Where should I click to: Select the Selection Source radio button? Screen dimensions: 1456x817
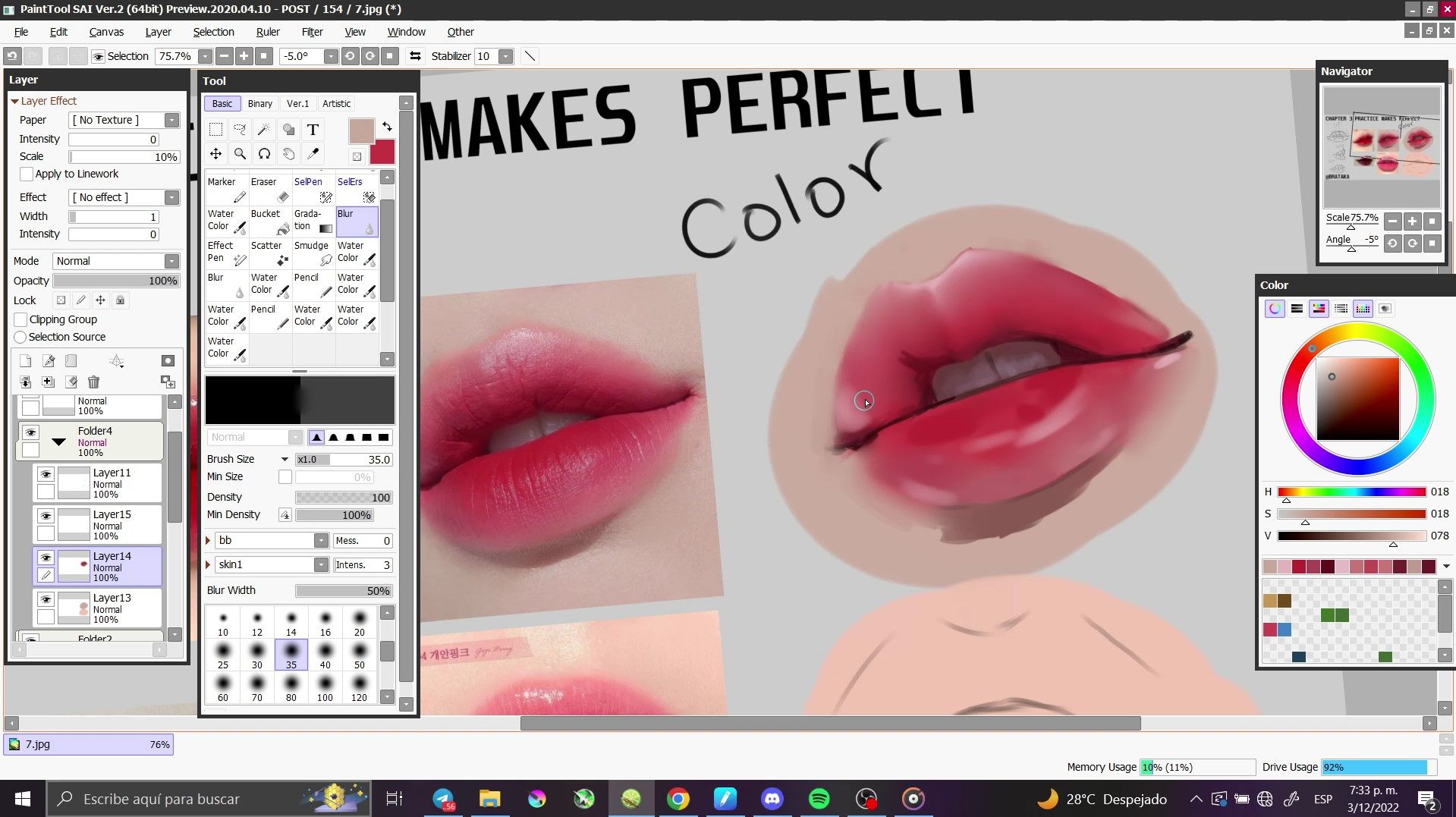click(x=20, y=337)
